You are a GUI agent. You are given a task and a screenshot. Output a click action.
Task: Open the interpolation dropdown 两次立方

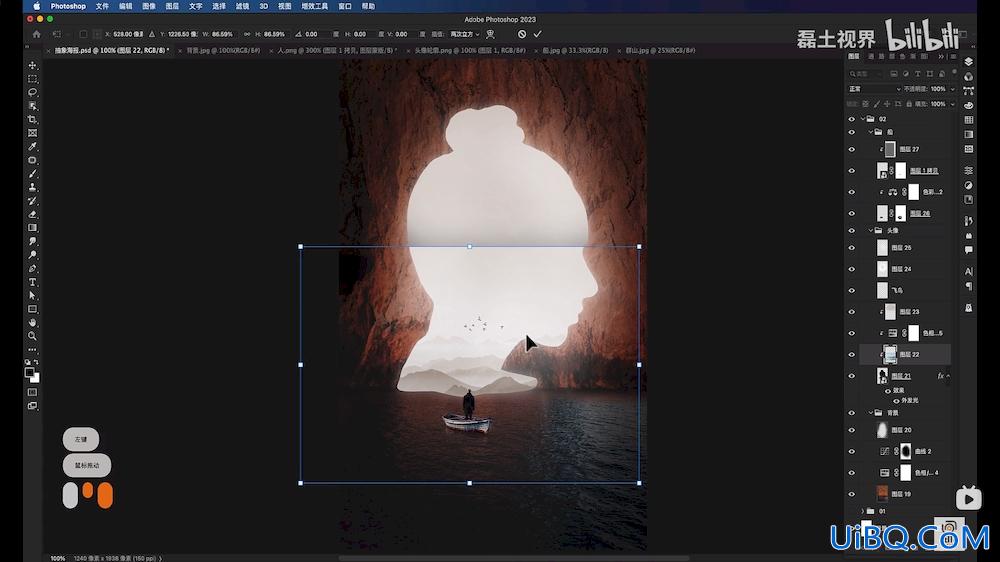coord(464,34)
